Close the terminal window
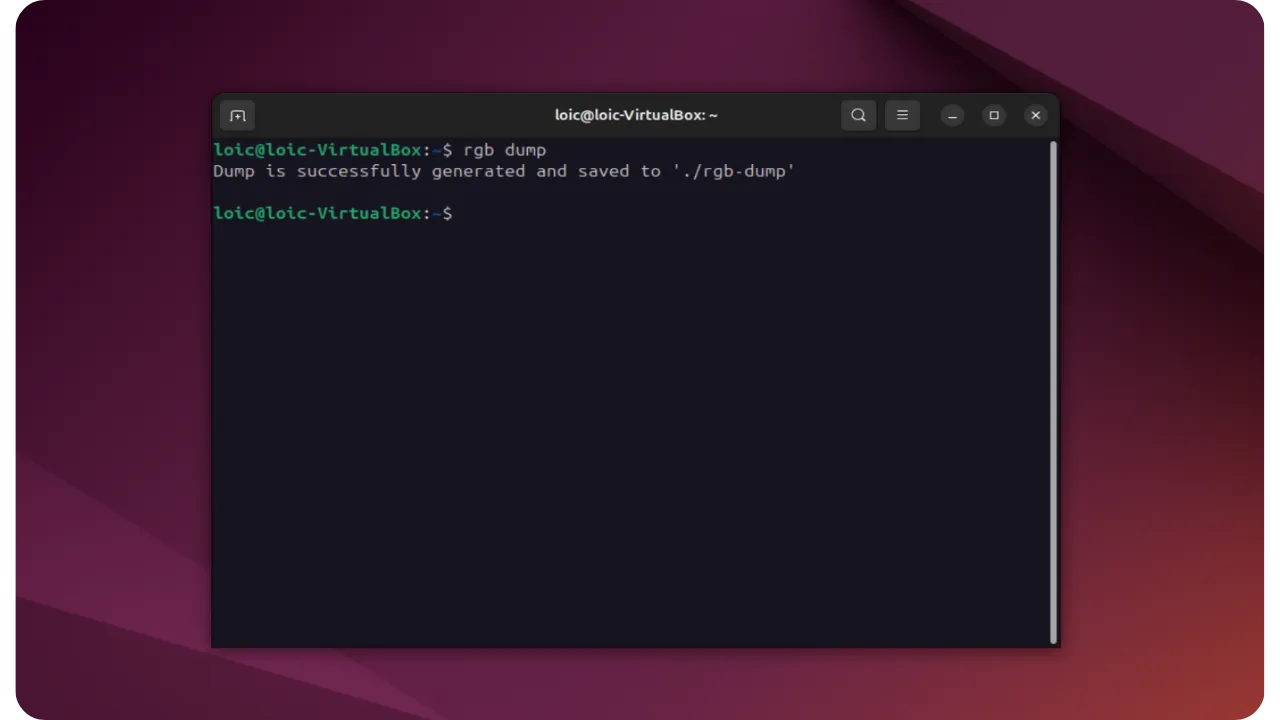This screenshot has height=720, width=1280. pyautogui.click(x=1035, y=115)
